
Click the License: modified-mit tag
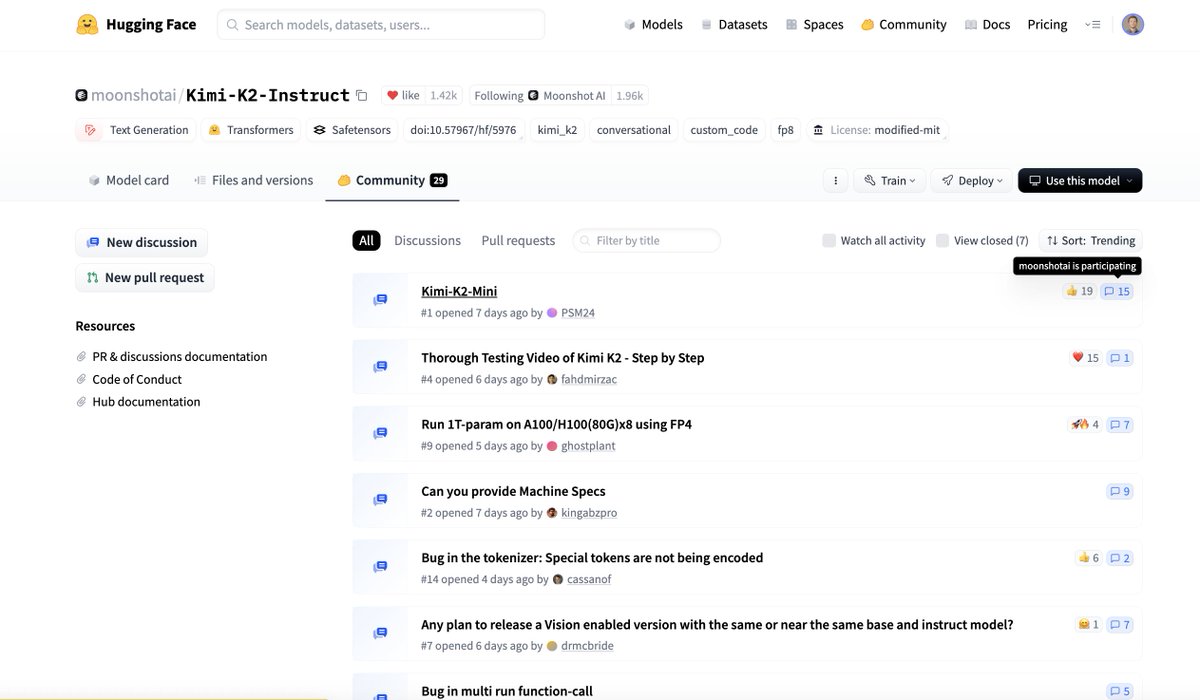pos(876,130)
